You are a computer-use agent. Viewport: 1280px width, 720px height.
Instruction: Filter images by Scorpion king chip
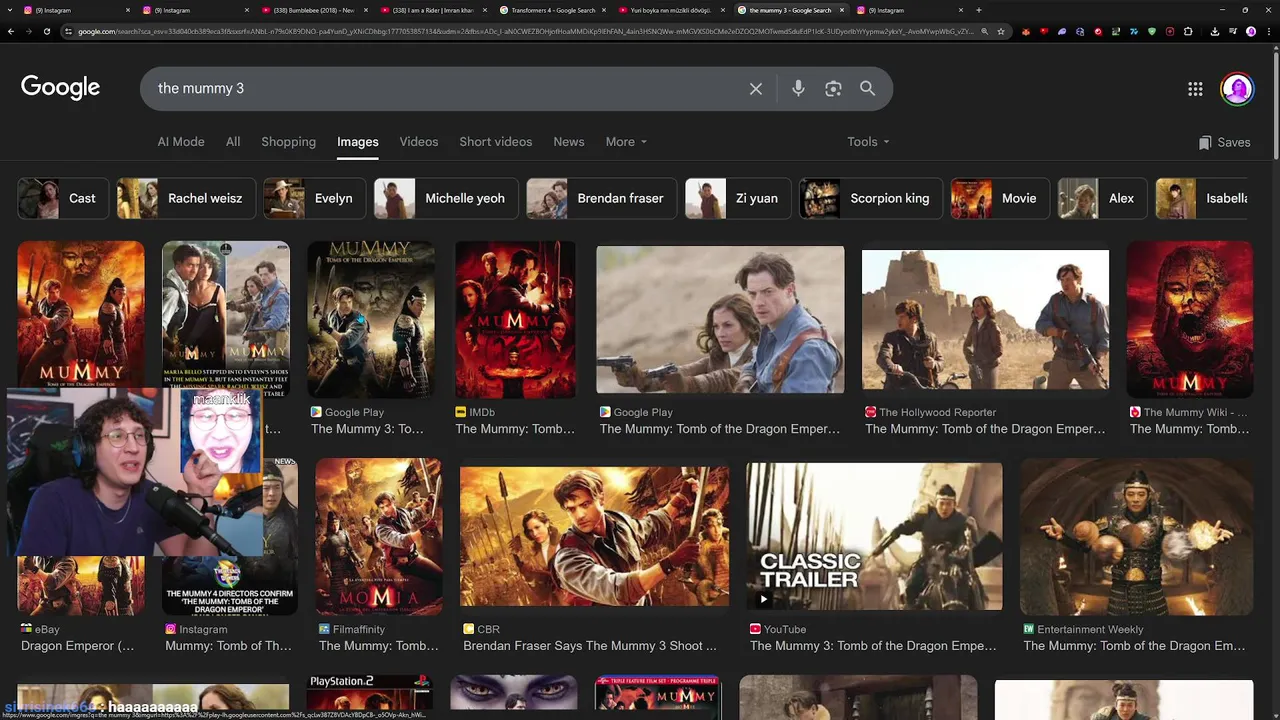click(x=870, y=198)
